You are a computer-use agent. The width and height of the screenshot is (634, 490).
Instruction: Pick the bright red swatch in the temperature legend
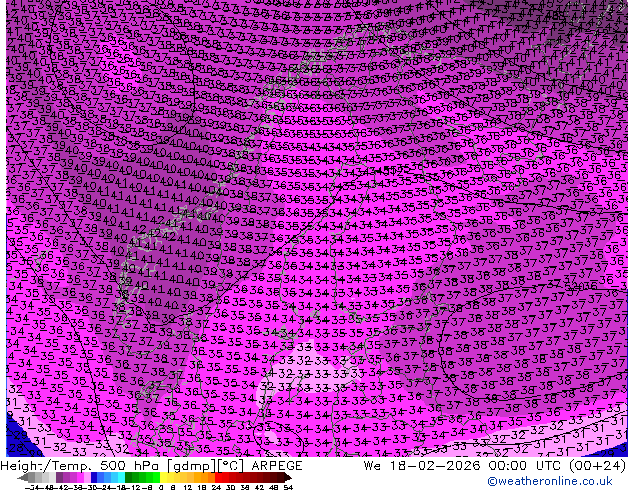click(218, 477)
